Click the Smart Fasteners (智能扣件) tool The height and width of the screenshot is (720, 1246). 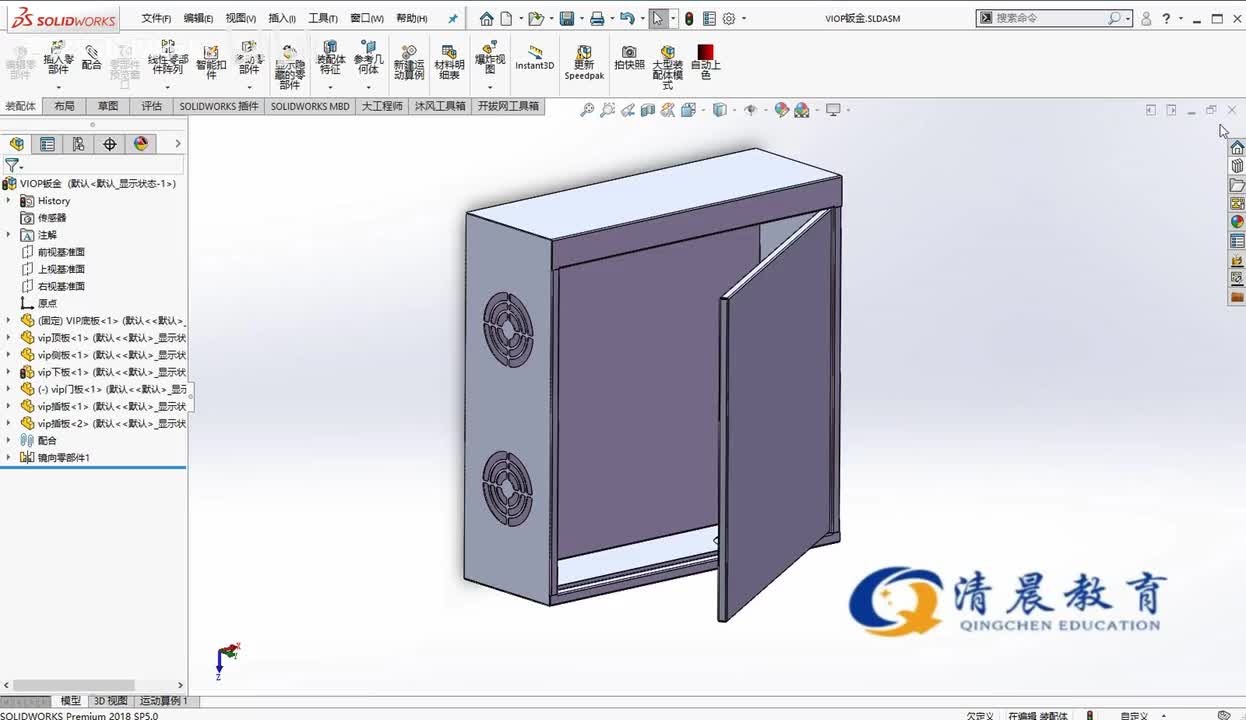(x=211, y=62)
